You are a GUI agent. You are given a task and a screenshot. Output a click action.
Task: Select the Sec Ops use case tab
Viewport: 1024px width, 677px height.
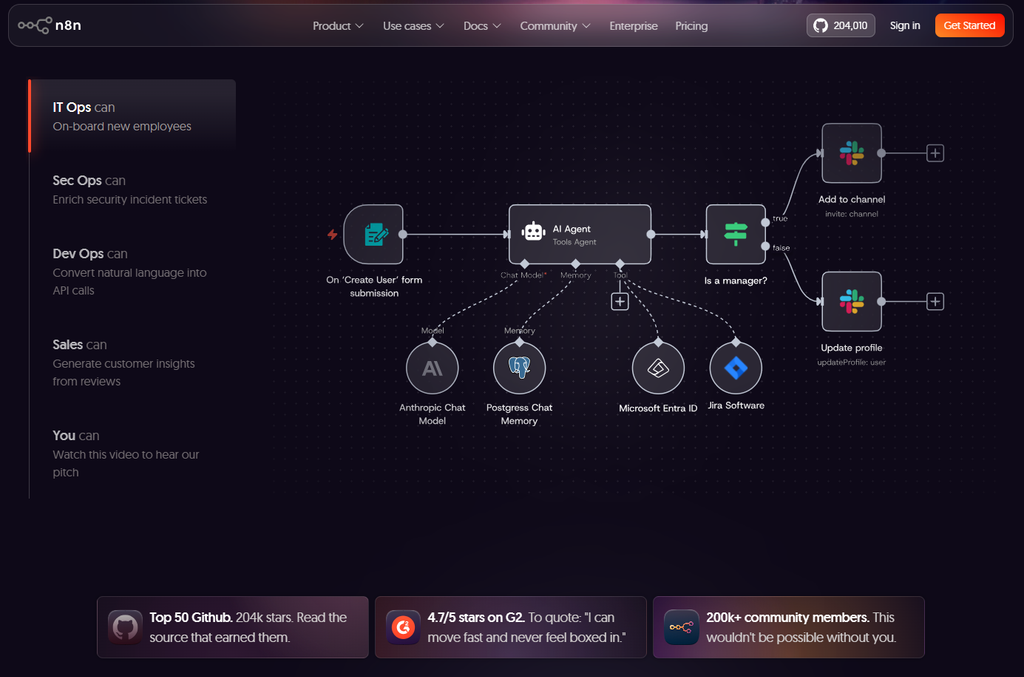coord(133,189)
